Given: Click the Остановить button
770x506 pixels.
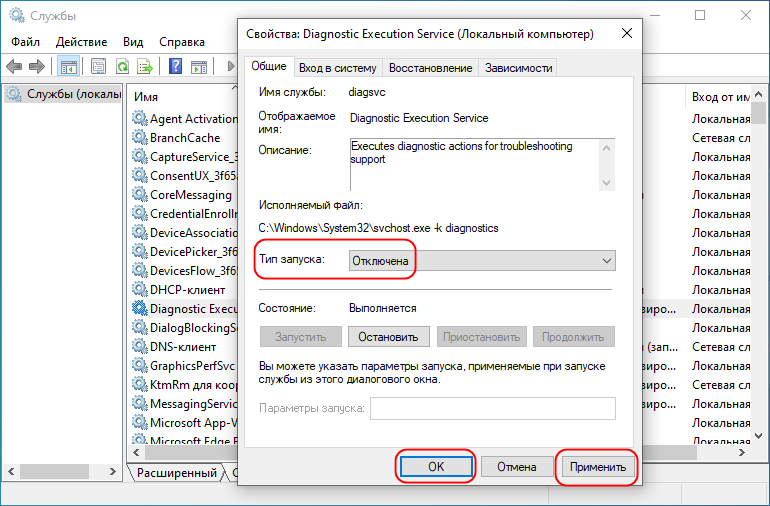Looking at the screenshot, I should point(388,337).
